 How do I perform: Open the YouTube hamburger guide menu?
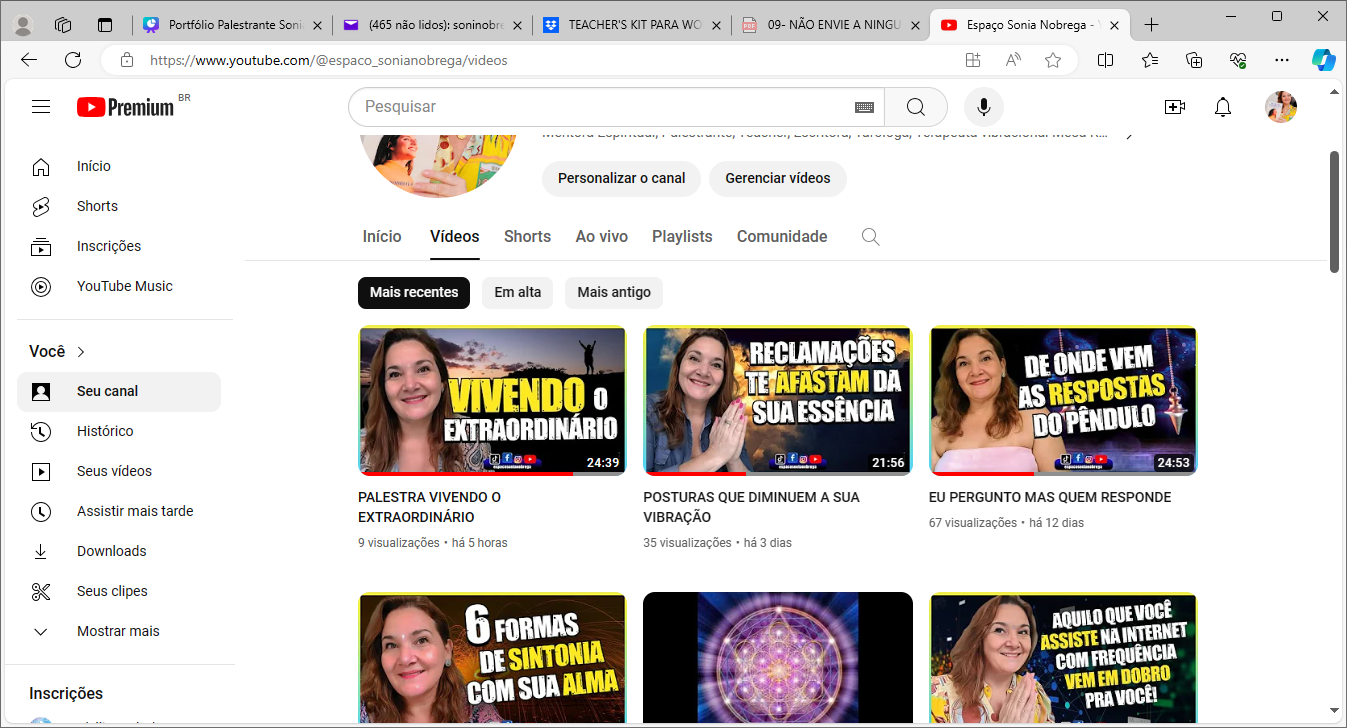coord(41,107)
